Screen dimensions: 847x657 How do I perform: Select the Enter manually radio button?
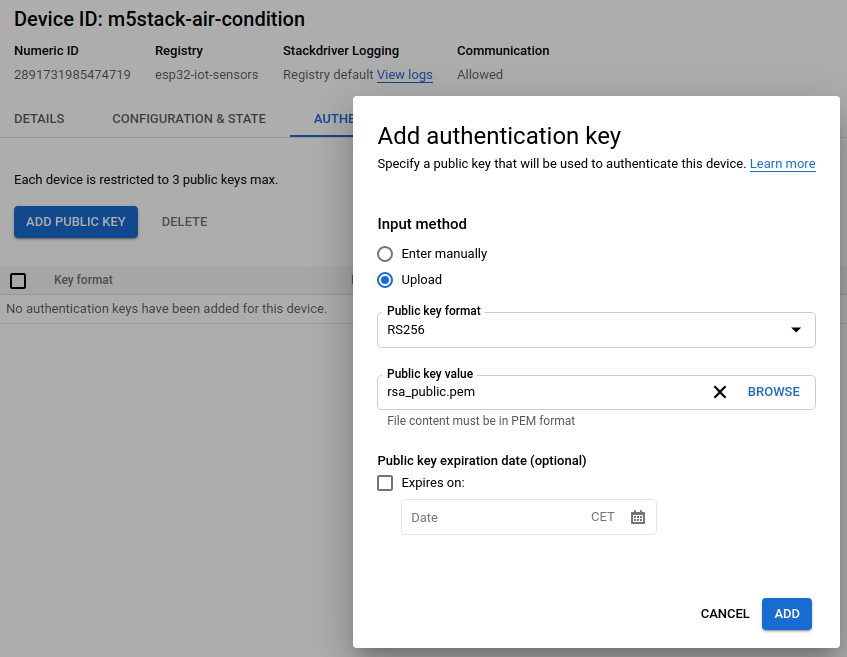point(385,254)
